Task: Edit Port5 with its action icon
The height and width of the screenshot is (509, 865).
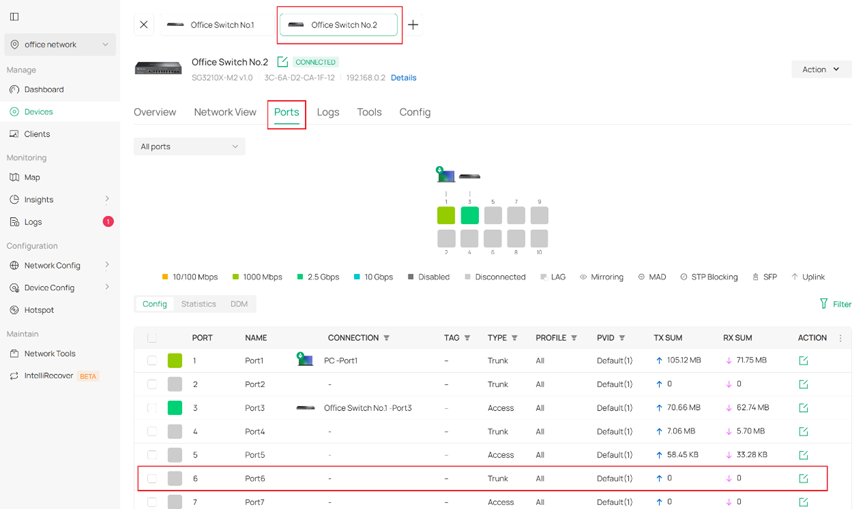Action: (803, 455)
